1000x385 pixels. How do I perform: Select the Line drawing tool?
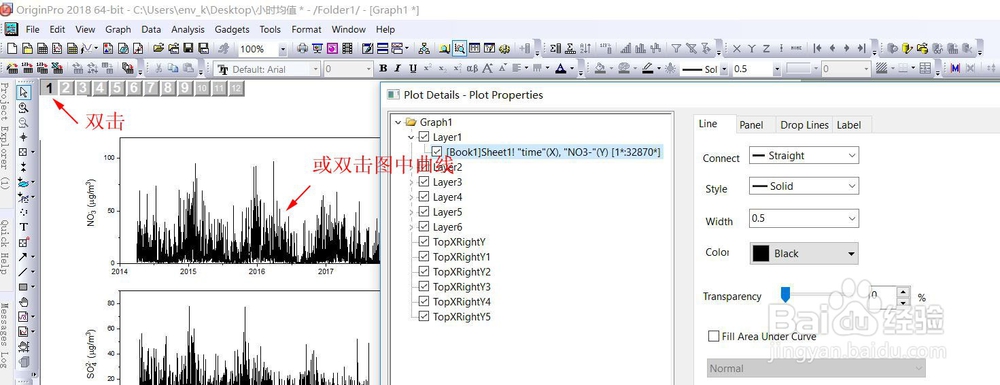point(24,272)
